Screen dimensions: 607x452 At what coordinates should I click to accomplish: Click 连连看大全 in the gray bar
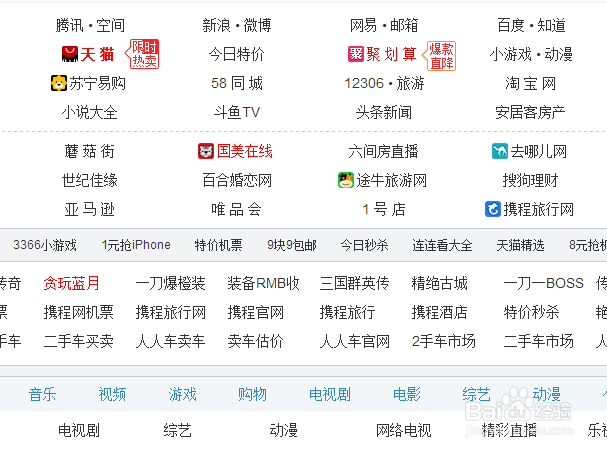pyautogui.click(x=442, y=245)
